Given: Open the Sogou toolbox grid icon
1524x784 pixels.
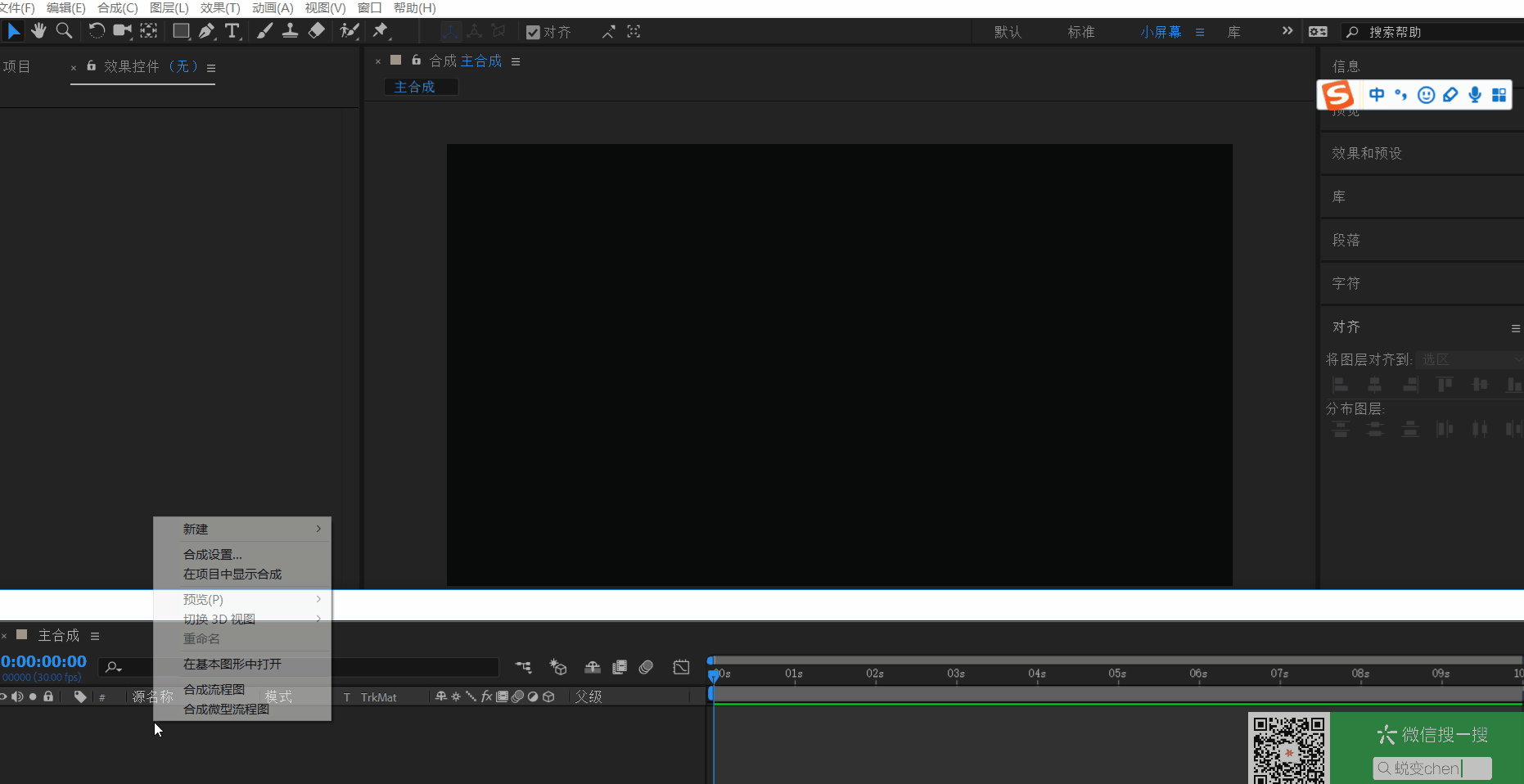Looking at the screenshot, I should click(x=1499, y=95).
